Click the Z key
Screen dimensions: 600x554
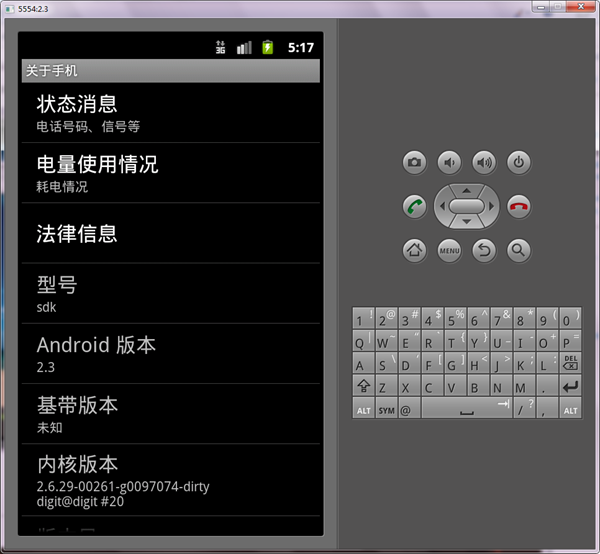[386, 385]
